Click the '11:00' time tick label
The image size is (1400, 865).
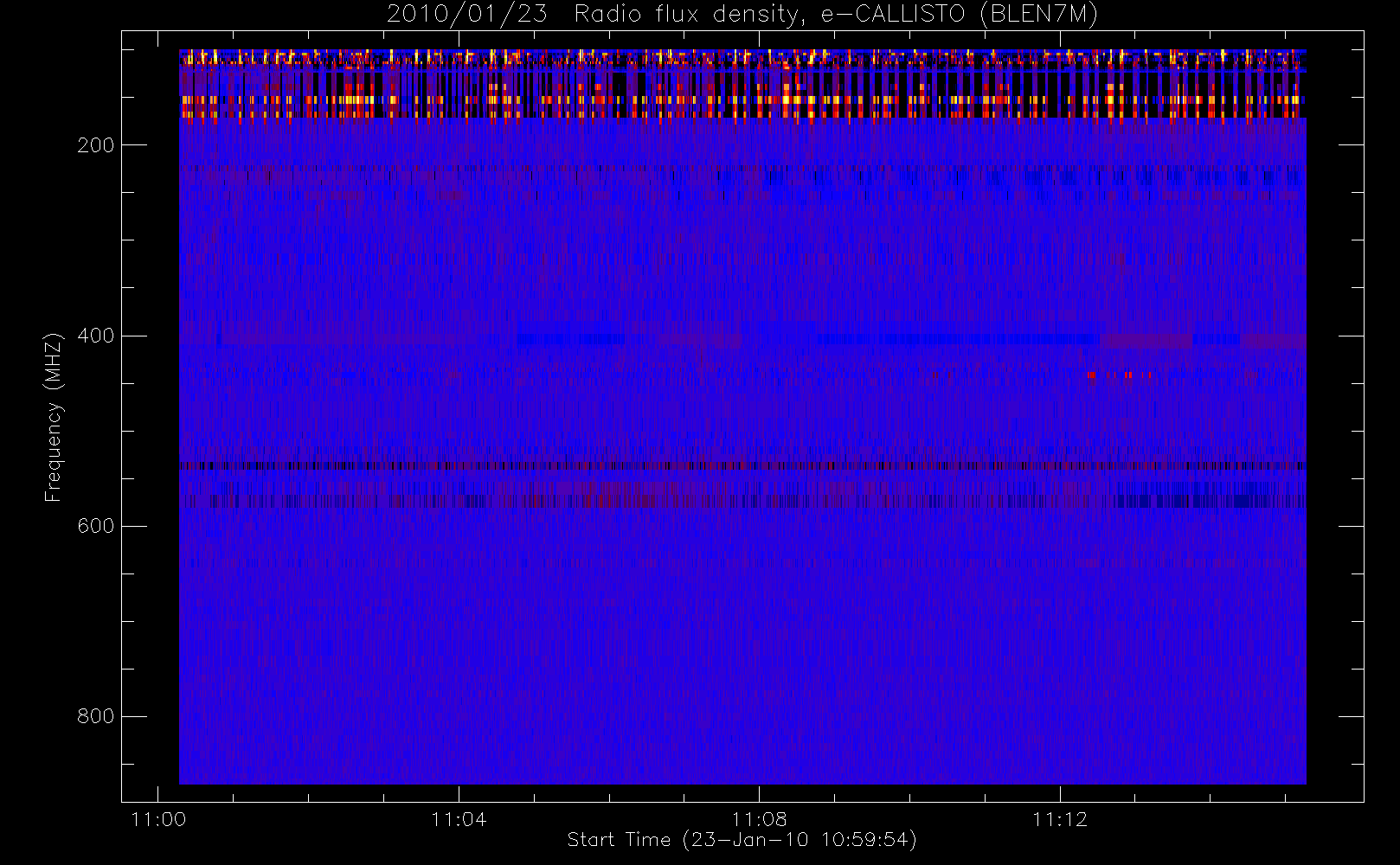158,819
